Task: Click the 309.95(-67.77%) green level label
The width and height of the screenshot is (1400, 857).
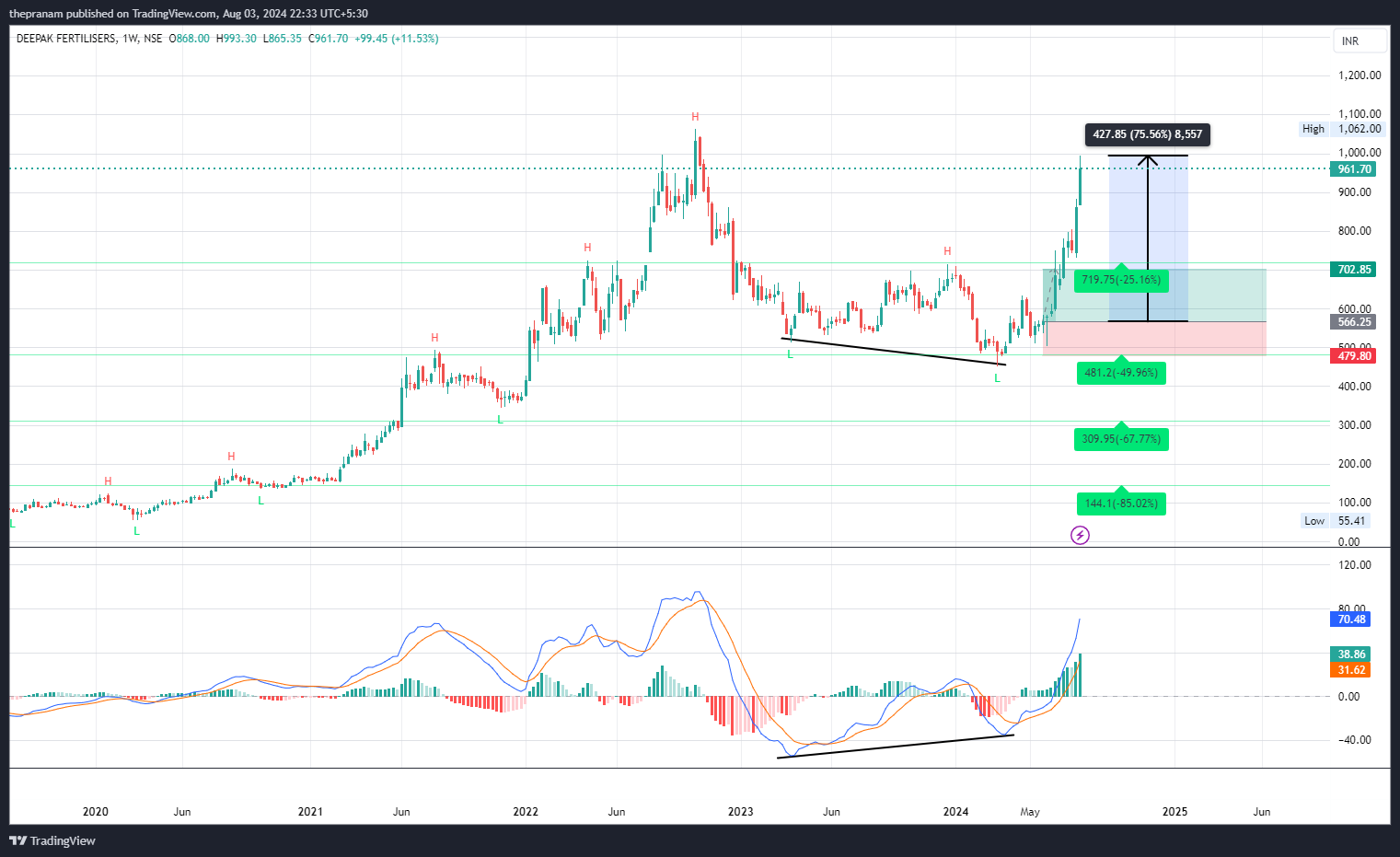Action: click(x=1121, y=439)
